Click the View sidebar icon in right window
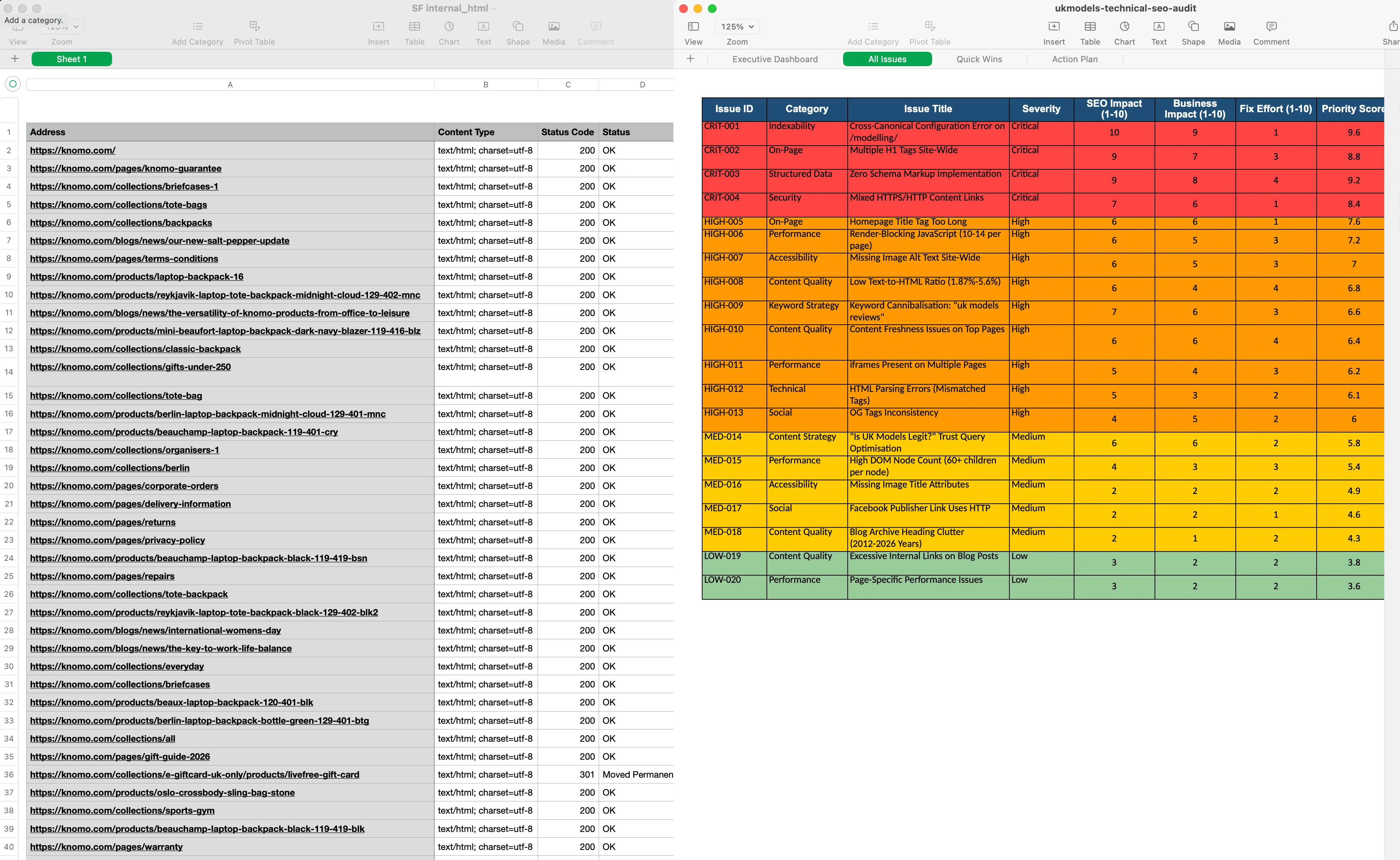Image resolution: width=1400 pixels, height=860 pixels. pos(693,27)
